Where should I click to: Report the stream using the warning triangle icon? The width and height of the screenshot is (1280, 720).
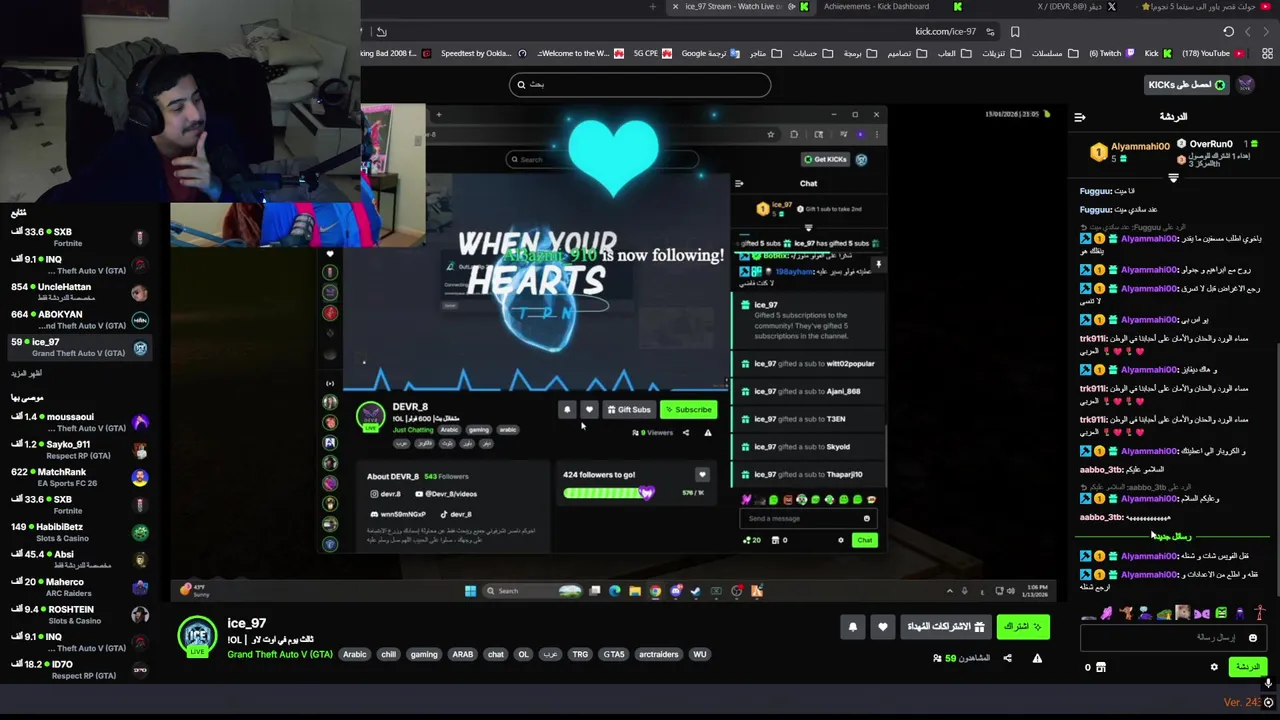(x=1037, y=658)
